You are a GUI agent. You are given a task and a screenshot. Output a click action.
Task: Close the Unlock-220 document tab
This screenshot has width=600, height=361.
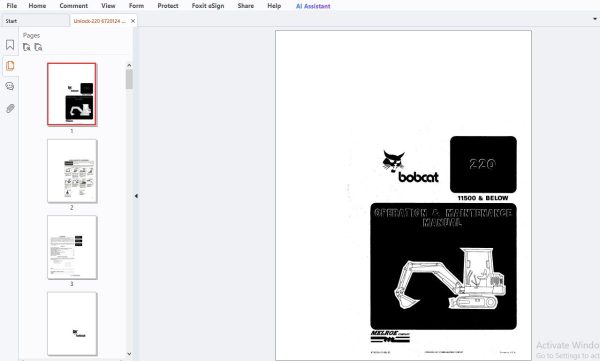tap(133, 21)
